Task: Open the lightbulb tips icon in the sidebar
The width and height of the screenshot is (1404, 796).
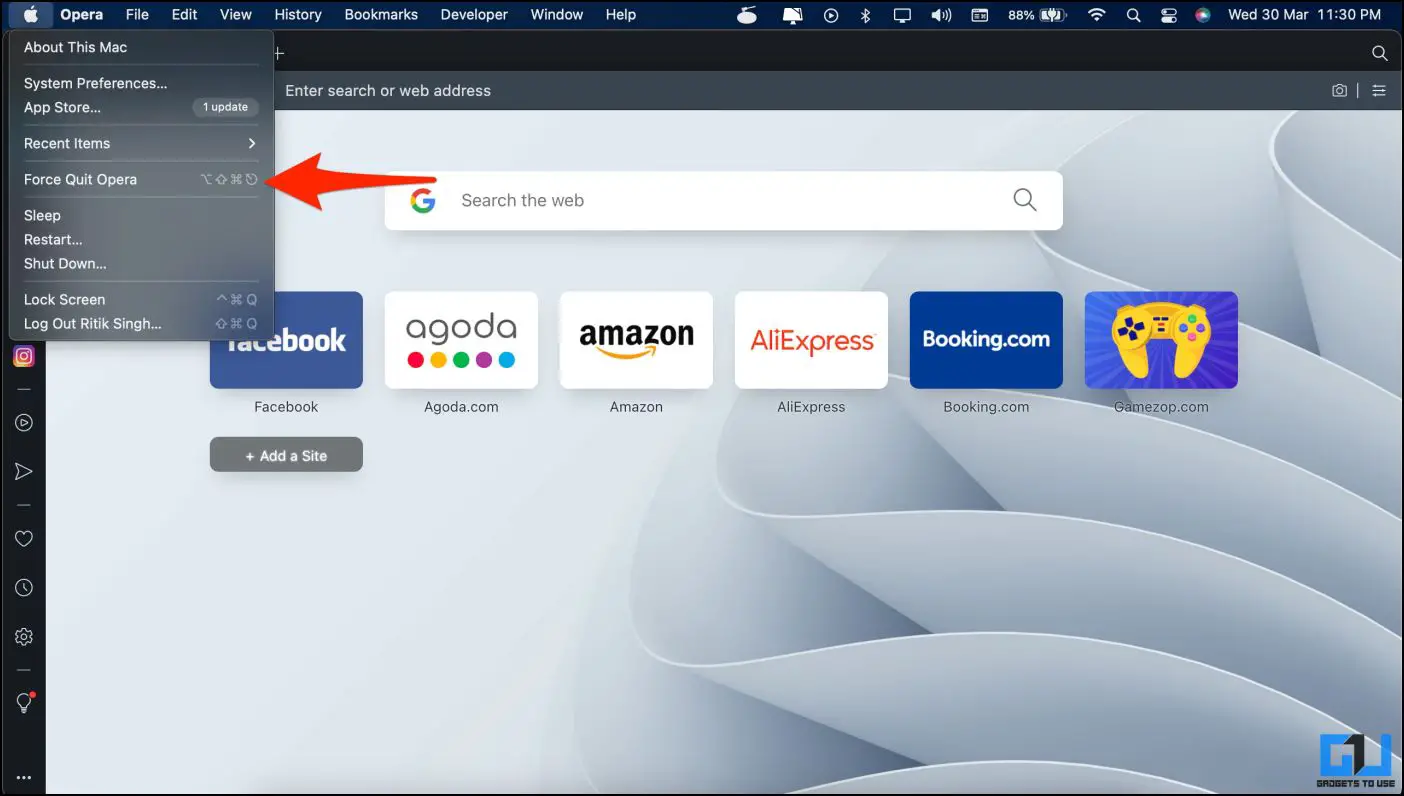Action: [x=25, y=703]
